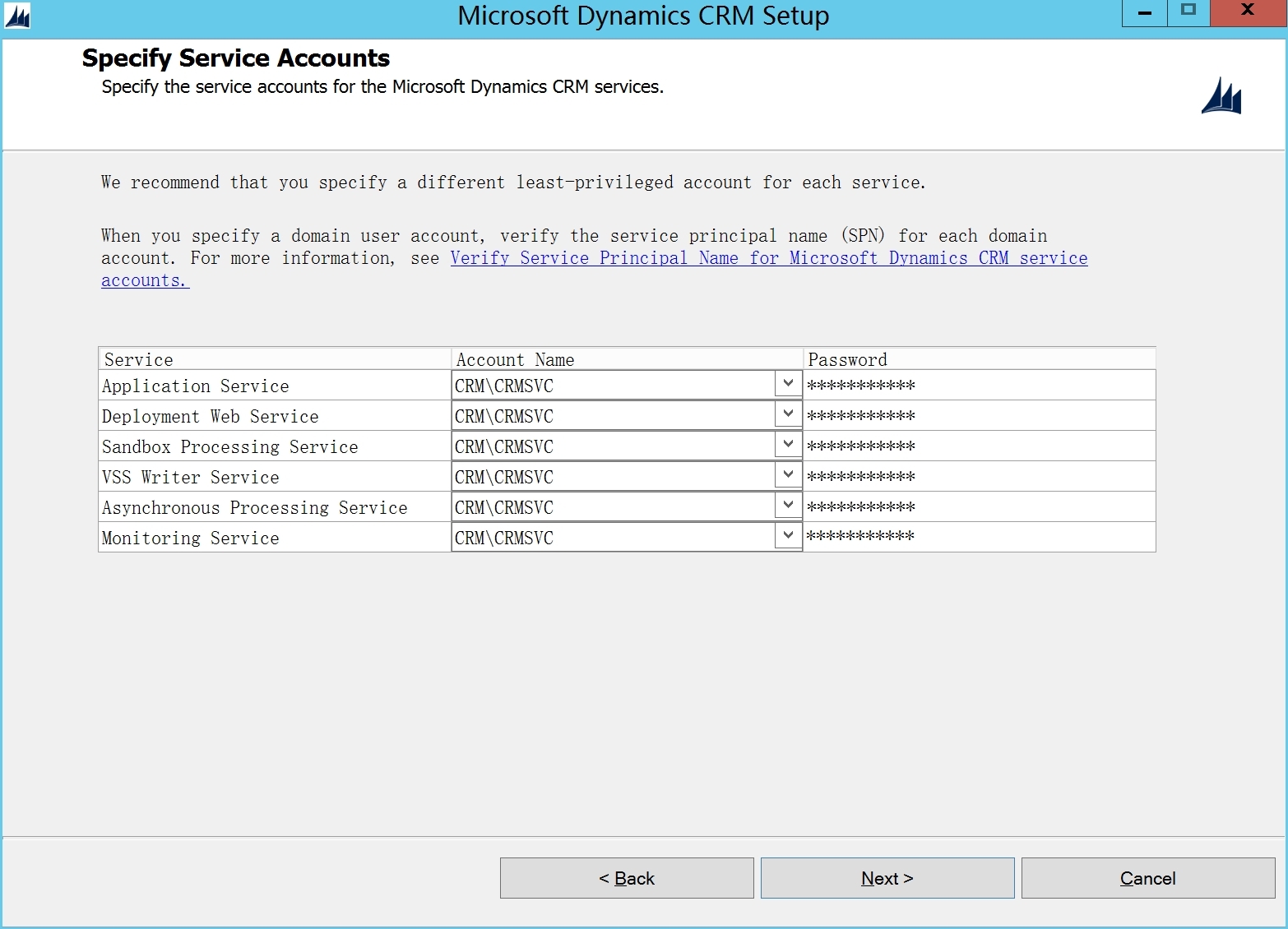Click the Dynamics logo in the header area
The height and width of the screenshot is (929, 1288).
click(1221, 96)
